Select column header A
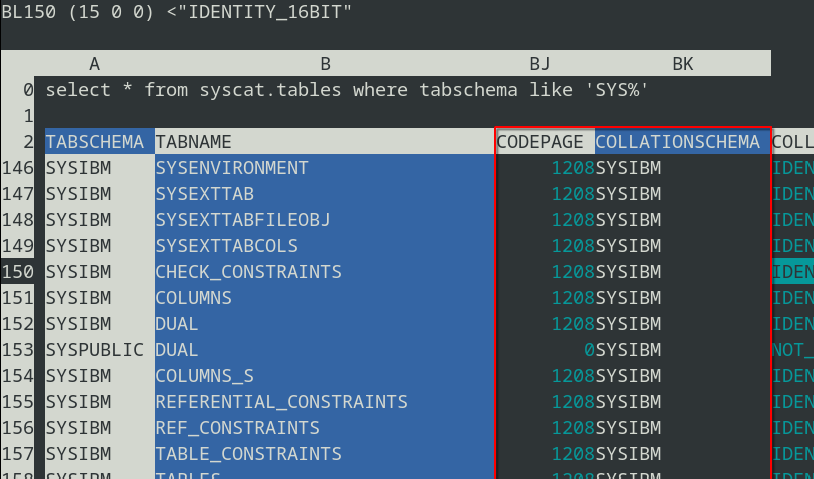The image size is (814, 479). pyautogui.click(x=95, y=64)
